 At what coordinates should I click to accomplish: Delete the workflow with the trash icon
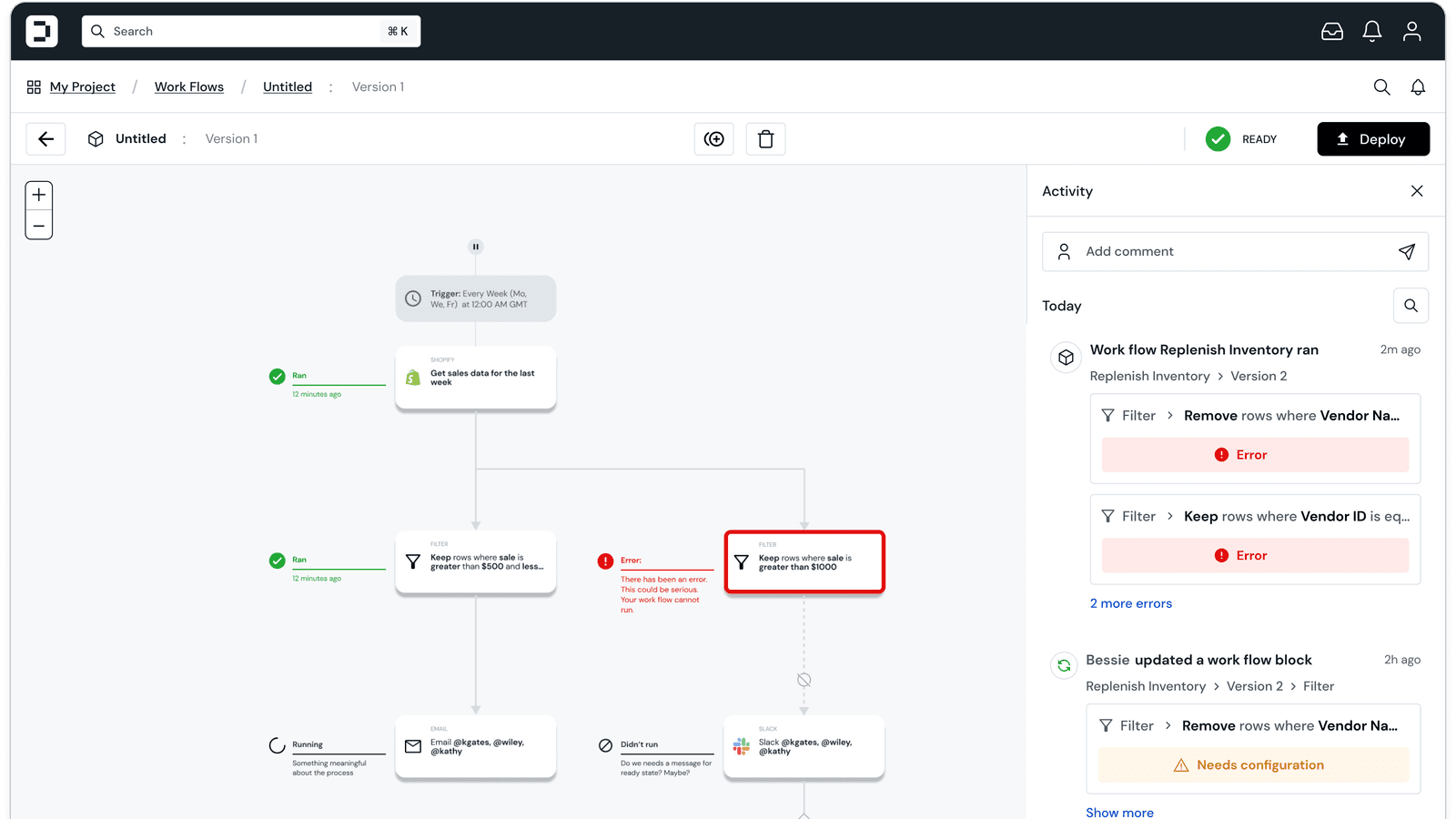pyautogui.click(x=765, y=138)
